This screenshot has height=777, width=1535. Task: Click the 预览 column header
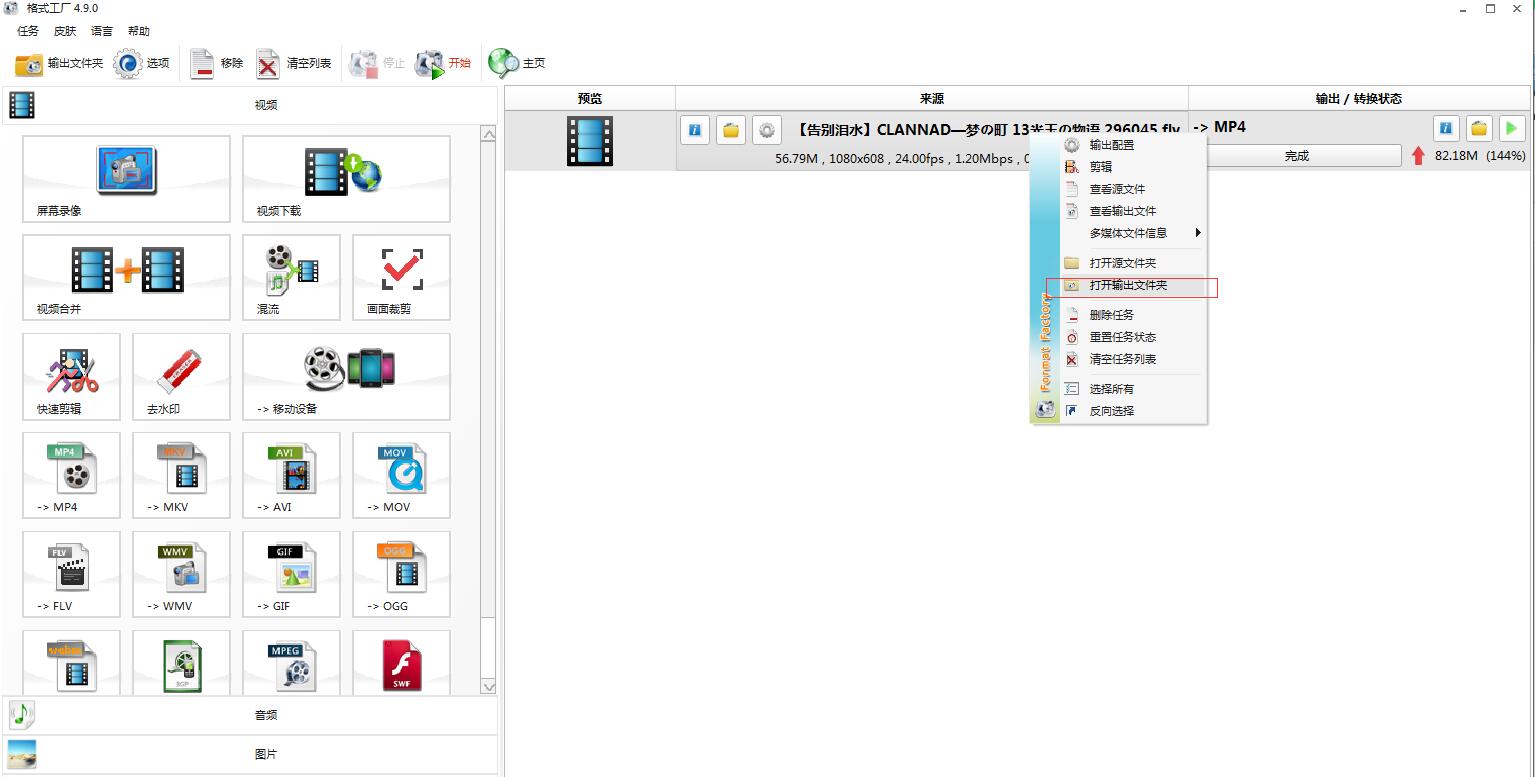coord(590,98)
